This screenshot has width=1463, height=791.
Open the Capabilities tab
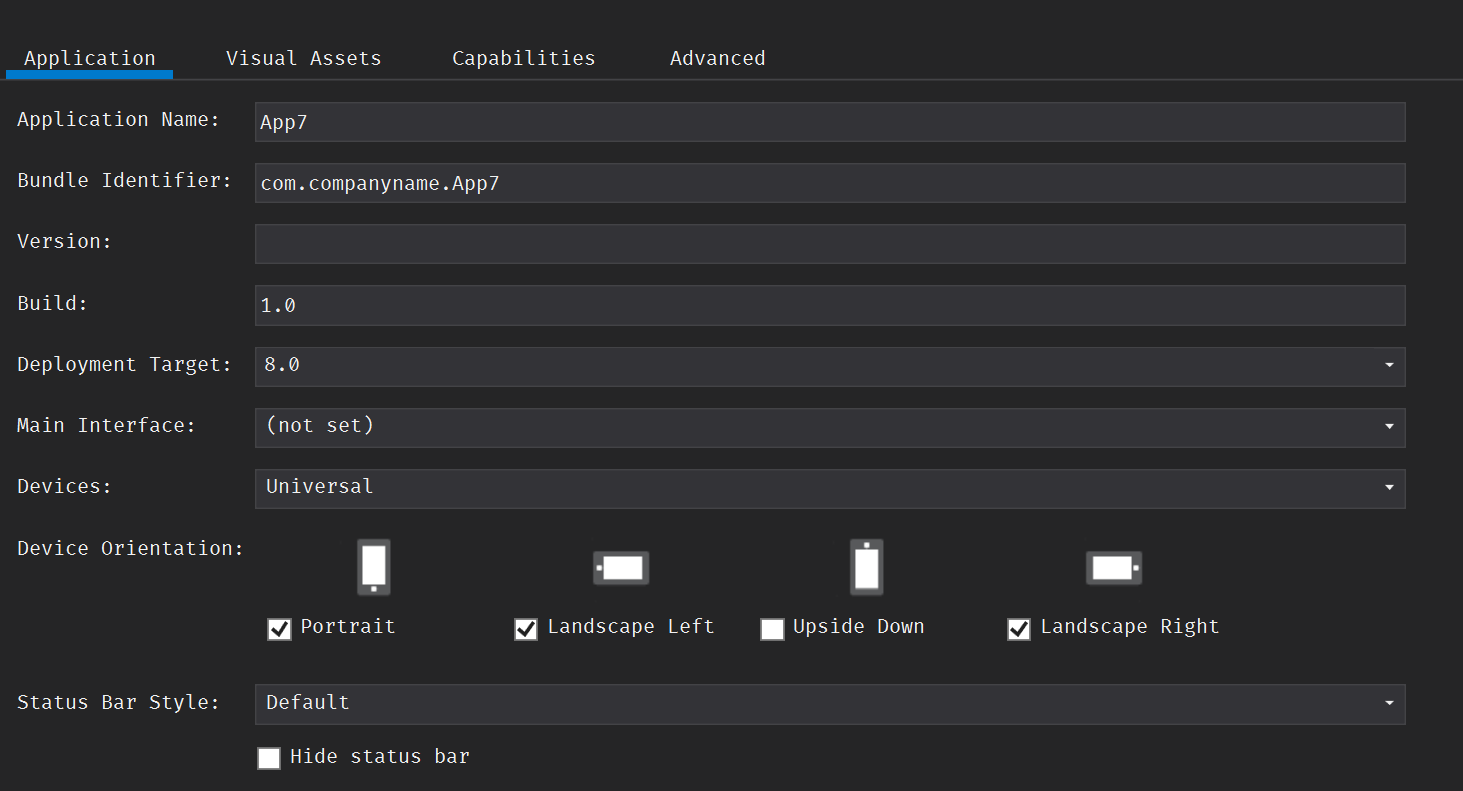coord(523,58)
